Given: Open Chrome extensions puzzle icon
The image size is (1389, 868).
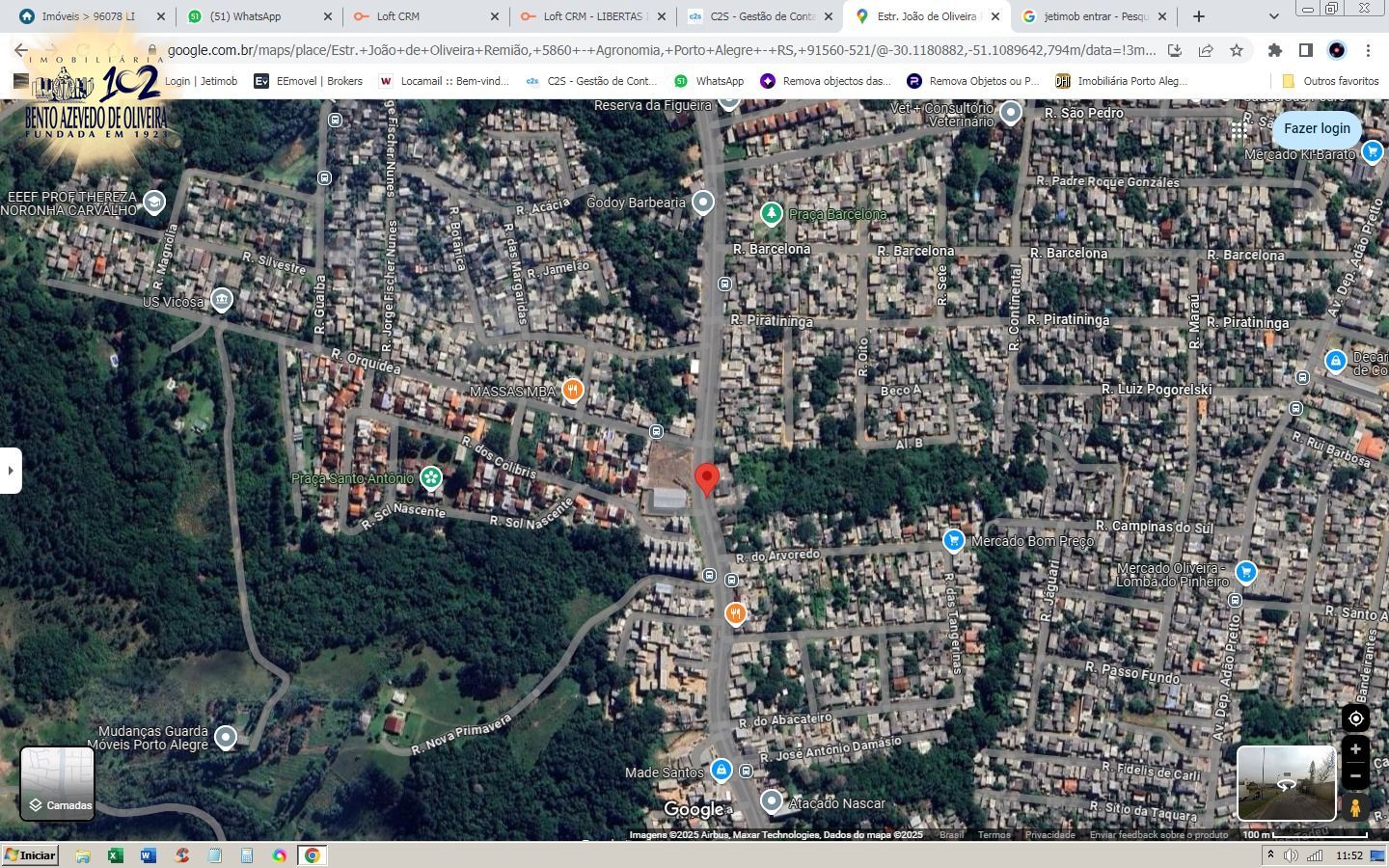Looking at the screenshot, I should tap(1274, 50).
